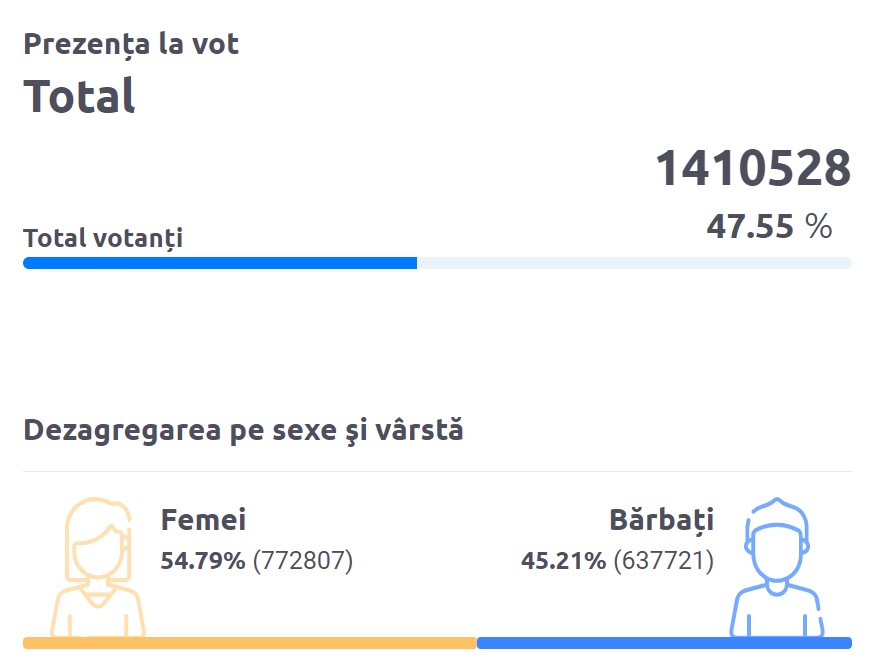Click the divider line under section heading
874x666 pixels.
438,471
